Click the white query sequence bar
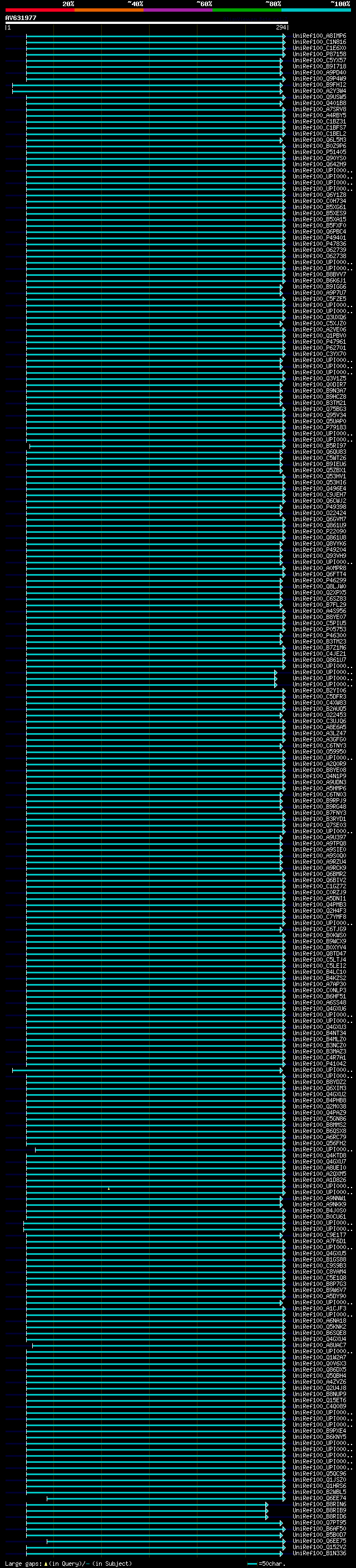 (147, 22)
